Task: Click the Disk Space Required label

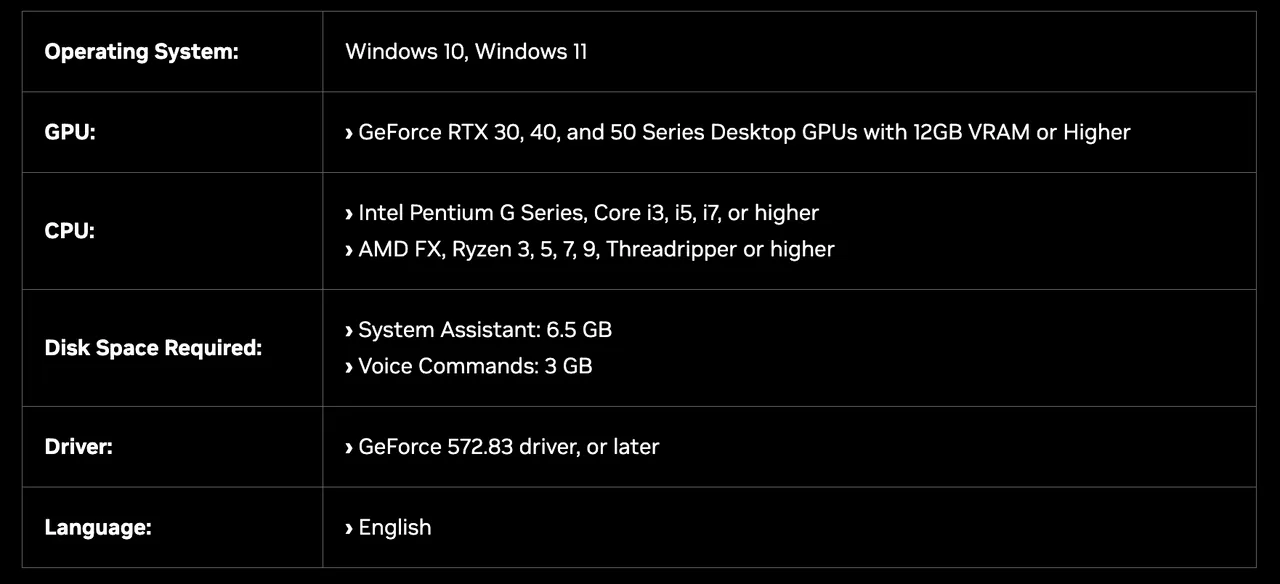Action: (x=153, y=348)
